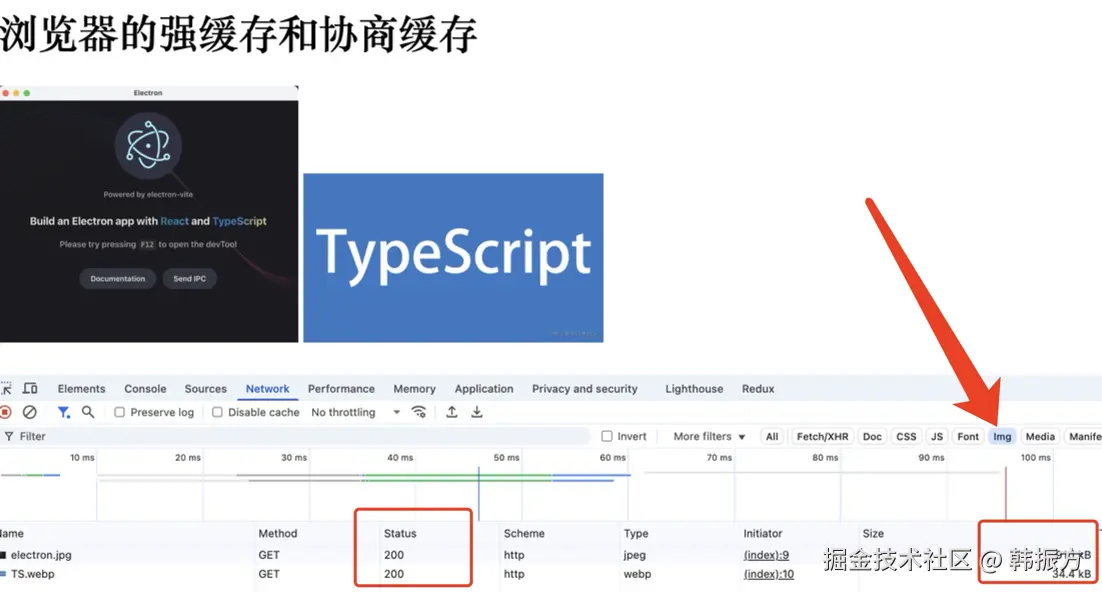
Task: Open the Application tab
Action: (484, 388)
